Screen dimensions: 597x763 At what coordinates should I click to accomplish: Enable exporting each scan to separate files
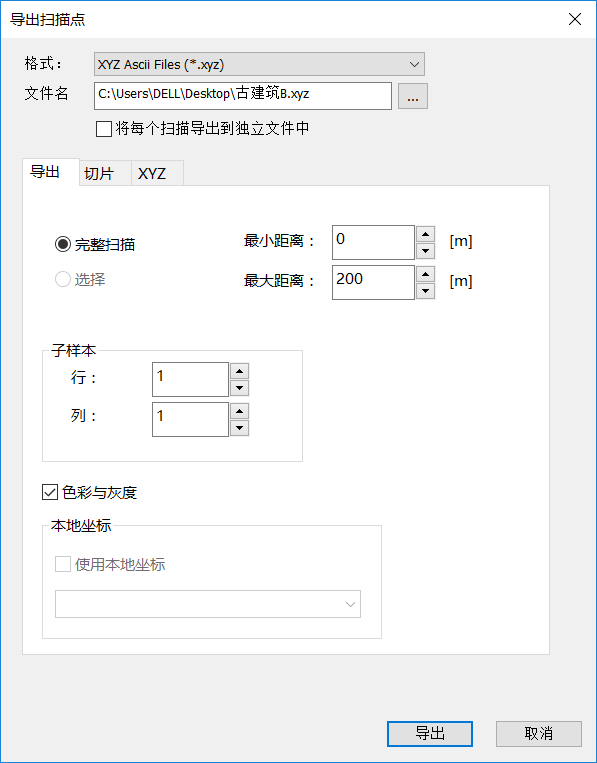104,129
